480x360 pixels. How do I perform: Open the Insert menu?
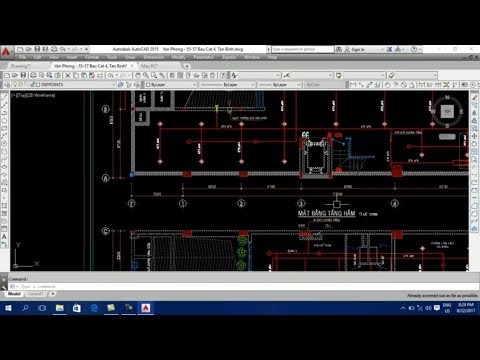[71, 57]
